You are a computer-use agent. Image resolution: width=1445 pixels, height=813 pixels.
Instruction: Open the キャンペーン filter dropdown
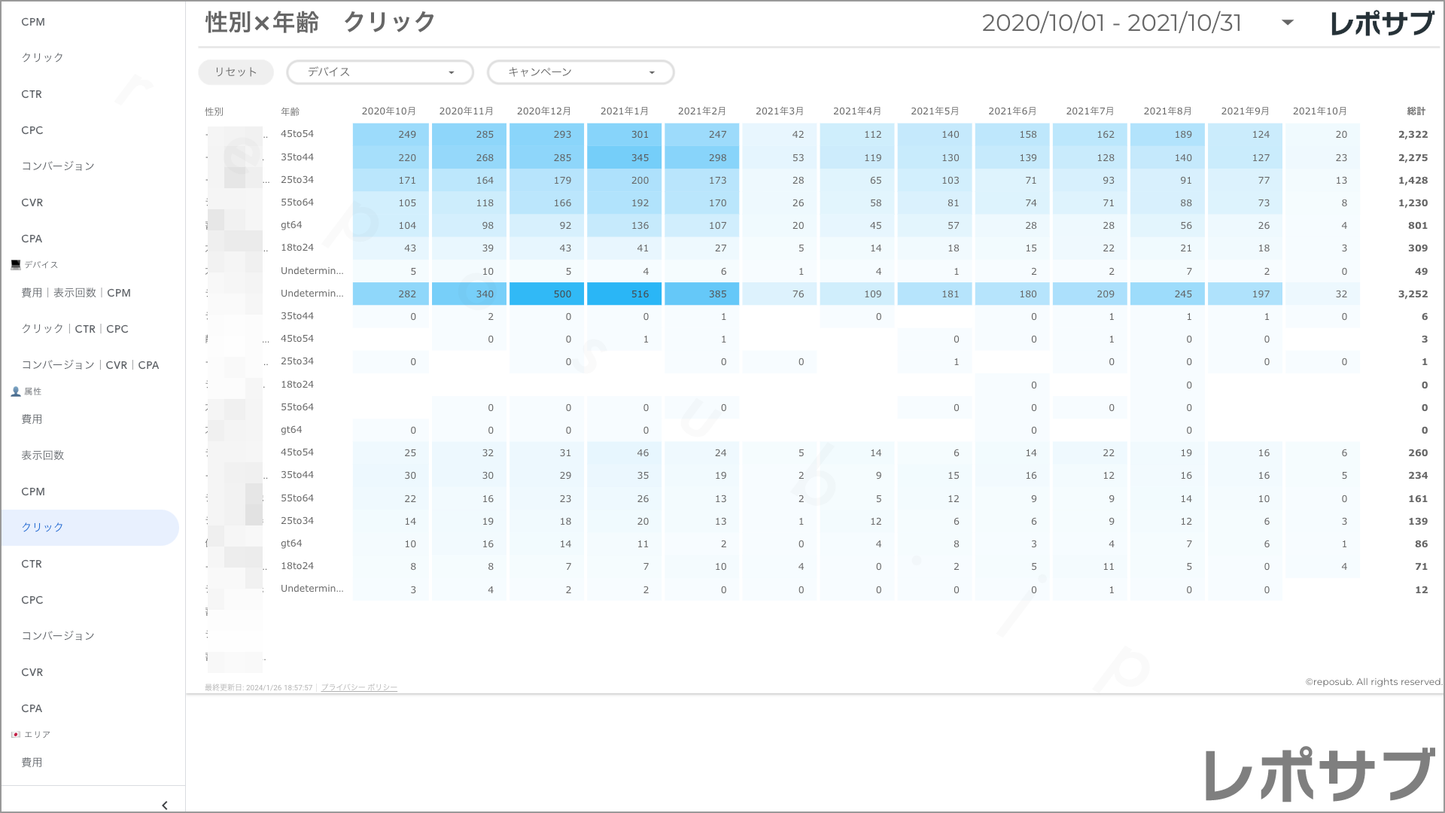(x=580, y=72)
